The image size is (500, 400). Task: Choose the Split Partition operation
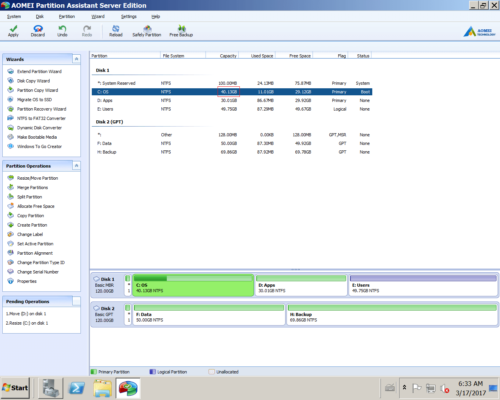pos(30,197)
